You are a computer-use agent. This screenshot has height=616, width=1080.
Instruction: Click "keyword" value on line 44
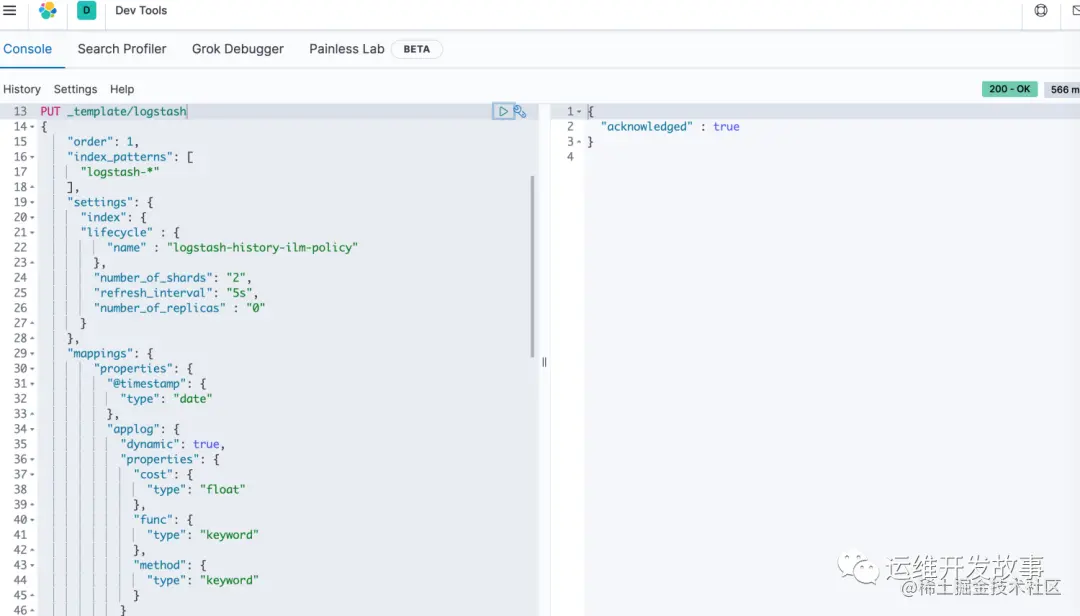coord(229,580)
